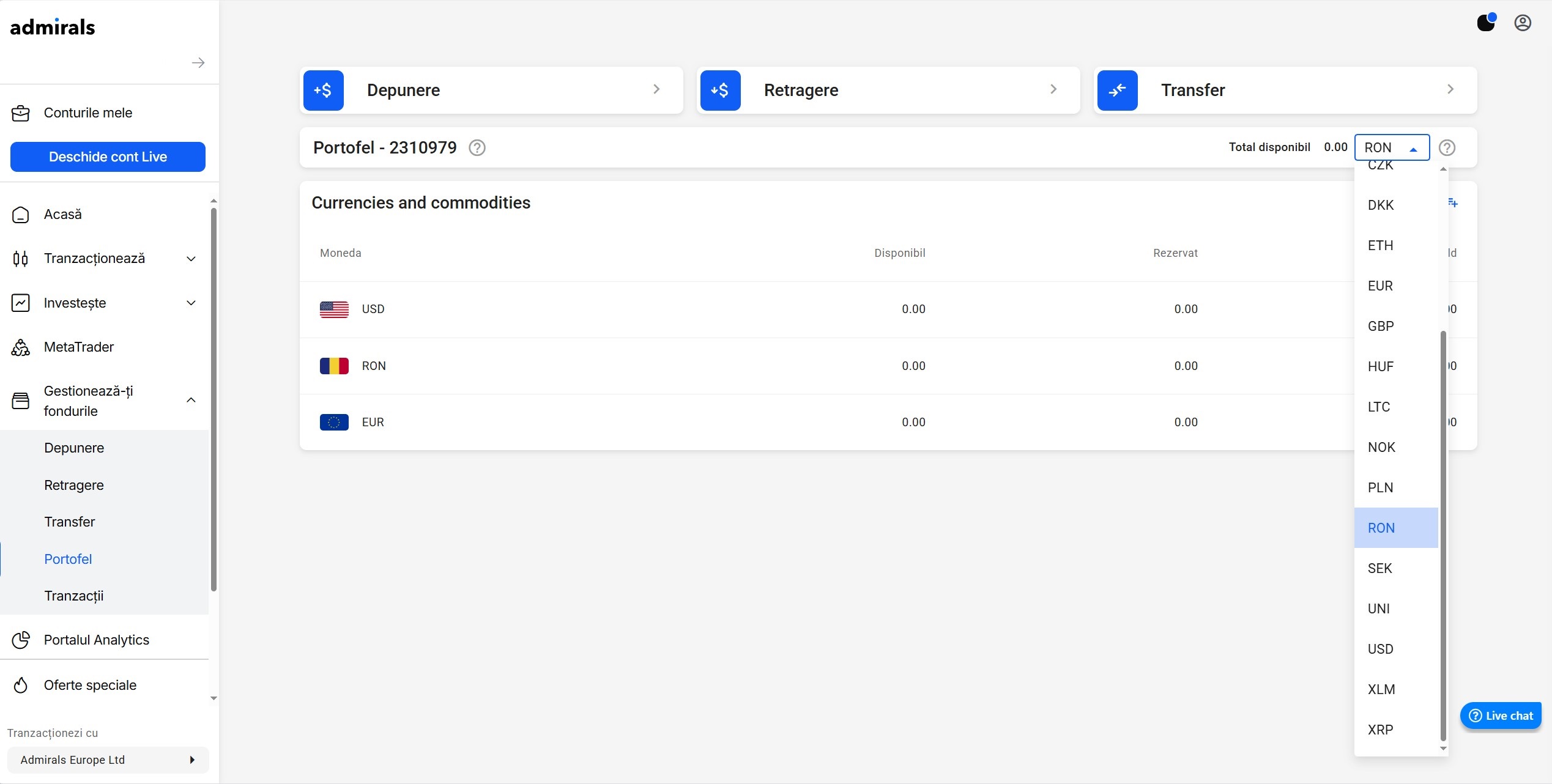Click the USA flag icon

point(334,309)
